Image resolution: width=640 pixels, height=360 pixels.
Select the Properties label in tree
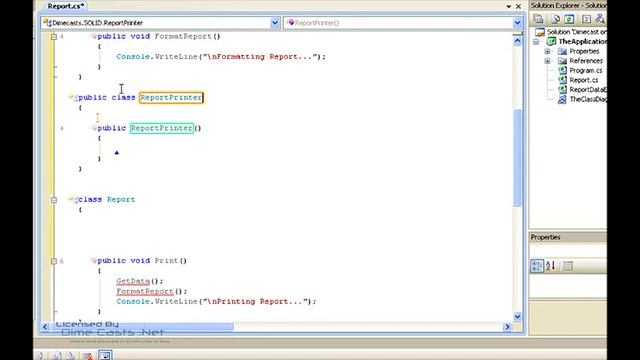click(x=584, y=51)
